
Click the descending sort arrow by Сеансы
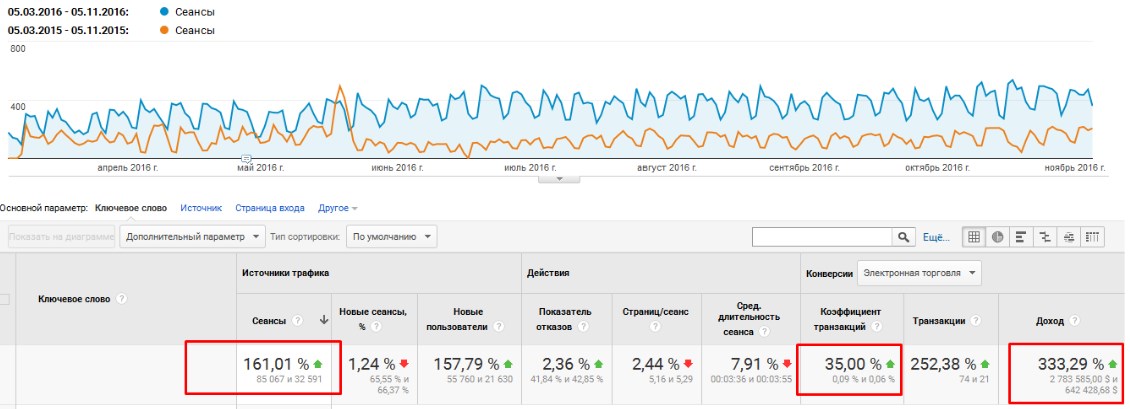(x=324, y=320)
